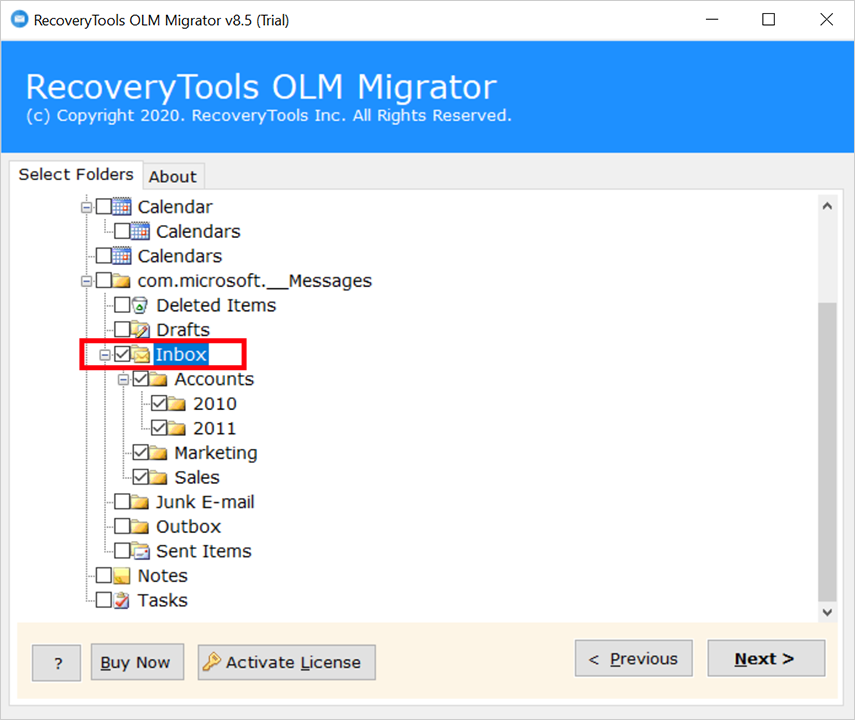The image size is (855, 720).
Task: Uncheck the Accounts folder checkbox
Action: point(141,379)
